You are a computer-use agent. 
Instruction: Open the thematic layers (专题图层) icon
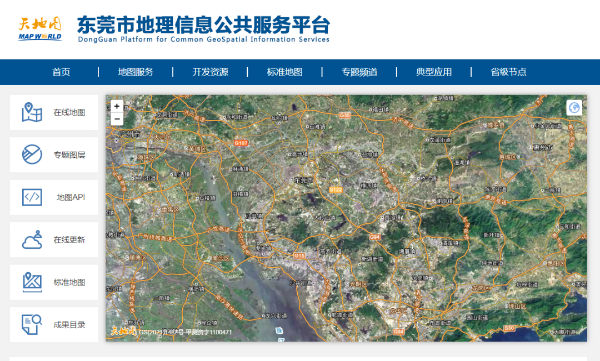(x=32, y=154)
